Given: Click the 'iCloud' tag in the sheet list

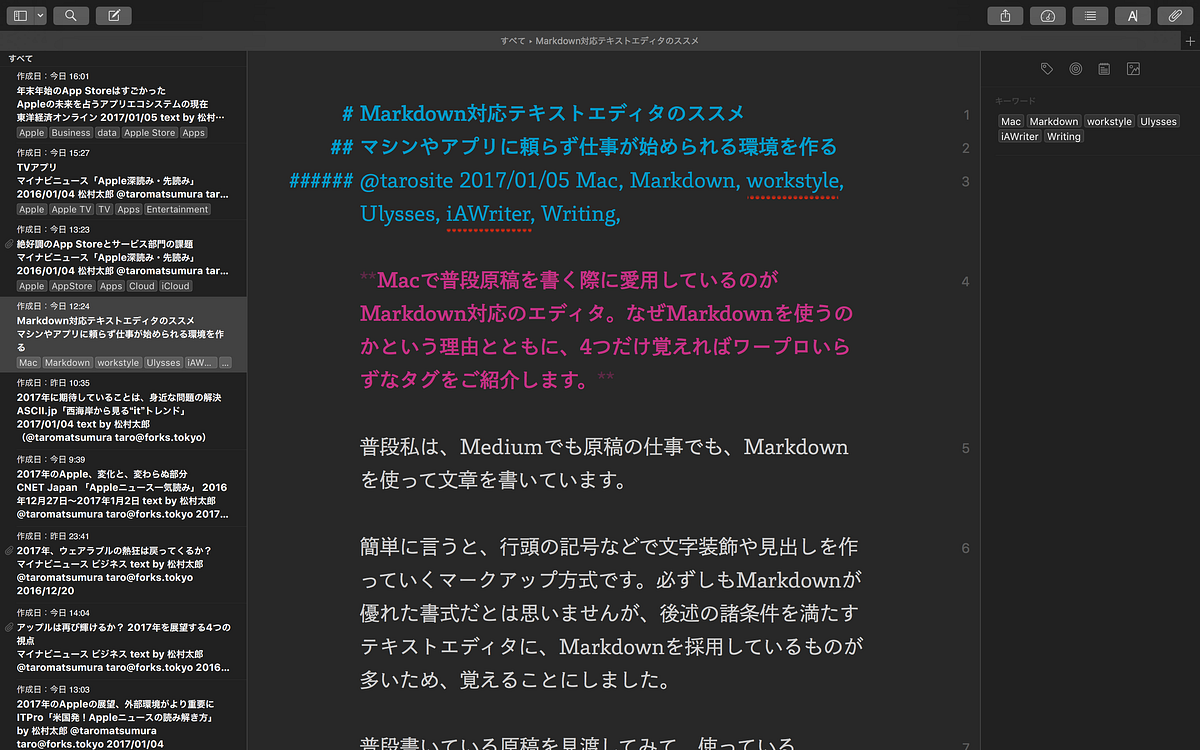Looking at the screenshot, I should tap(176, 286).
